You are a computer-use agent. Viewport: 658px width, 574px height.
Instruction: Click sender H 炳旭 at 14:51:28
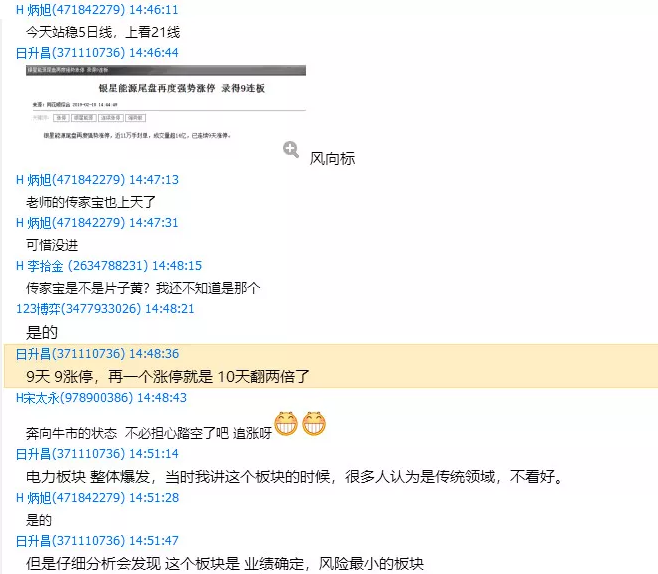97,498
